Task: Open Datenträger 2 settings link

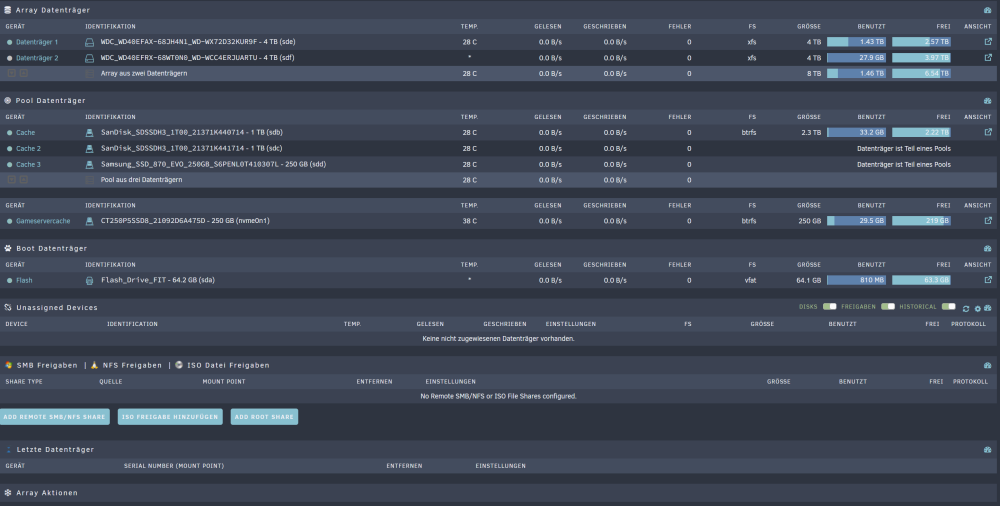Action: pos(37,58)
